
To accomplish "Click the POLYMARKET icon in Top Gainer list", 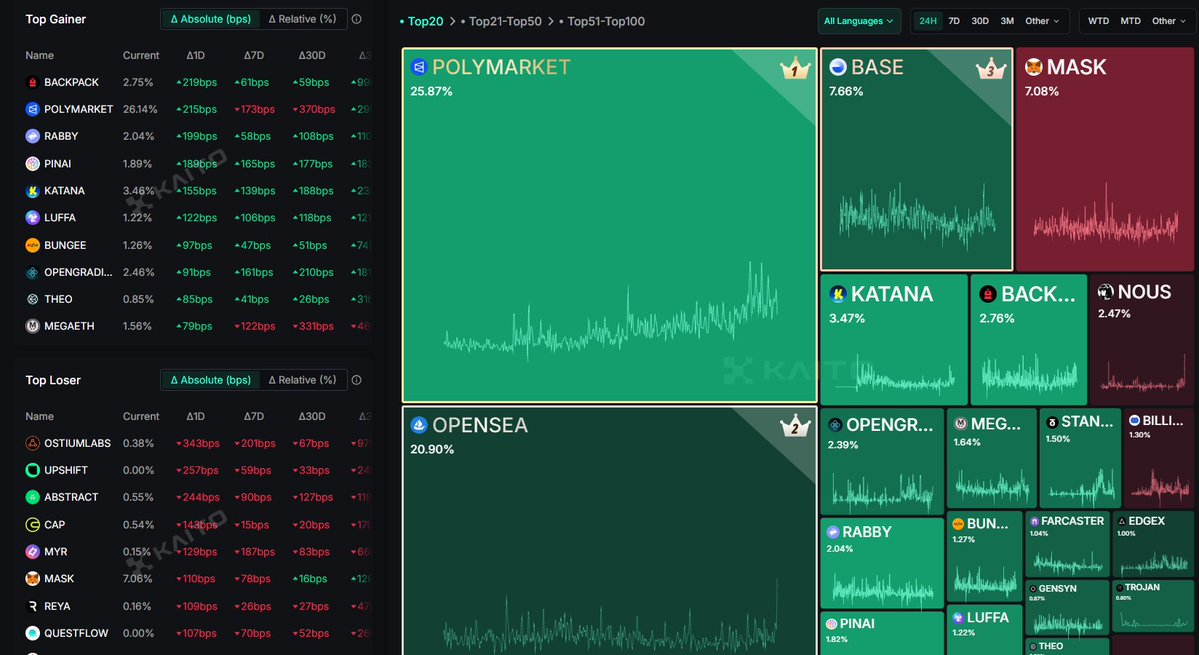I will [32, 109].
